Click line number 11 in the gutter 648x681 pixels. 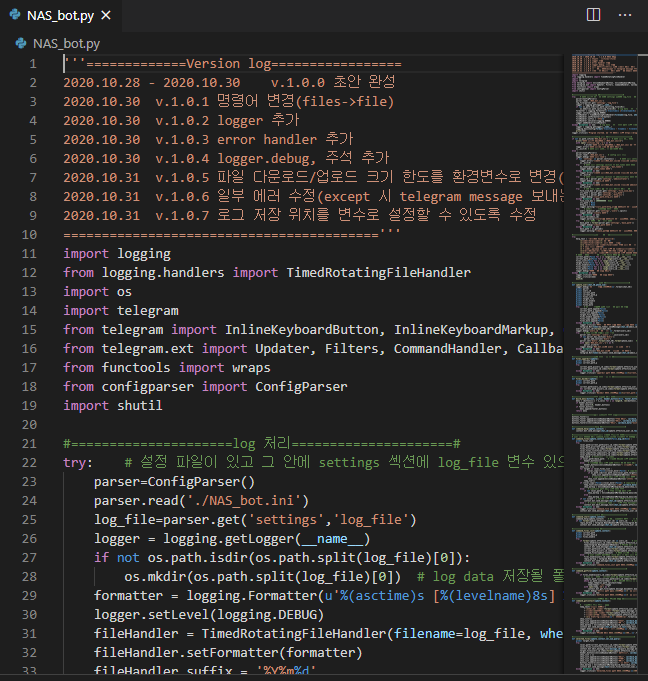[x=29, y=254]
